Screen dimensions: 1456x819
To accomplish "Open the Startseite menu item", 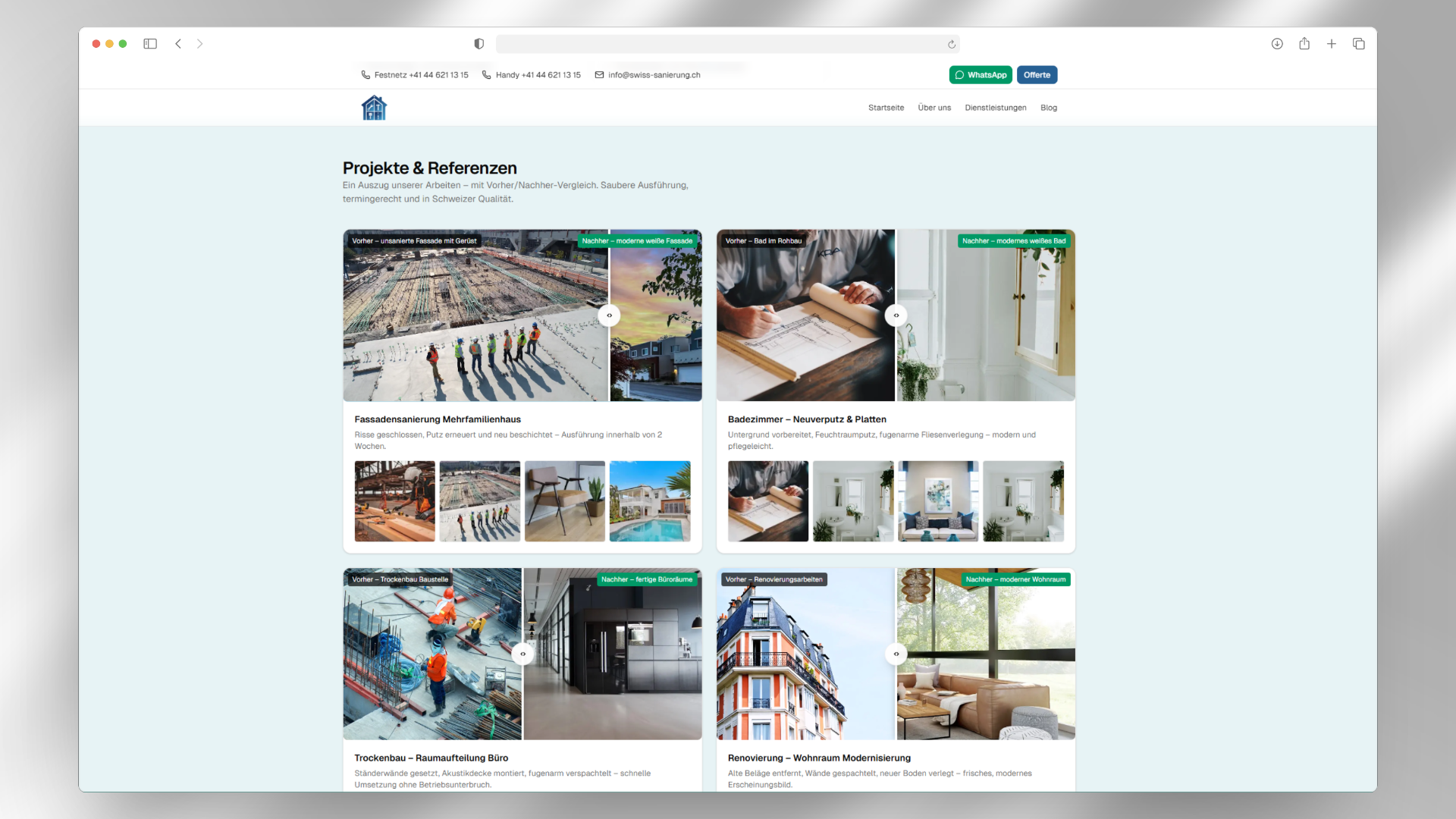I will pyautogui.click(x=886, y=108).
